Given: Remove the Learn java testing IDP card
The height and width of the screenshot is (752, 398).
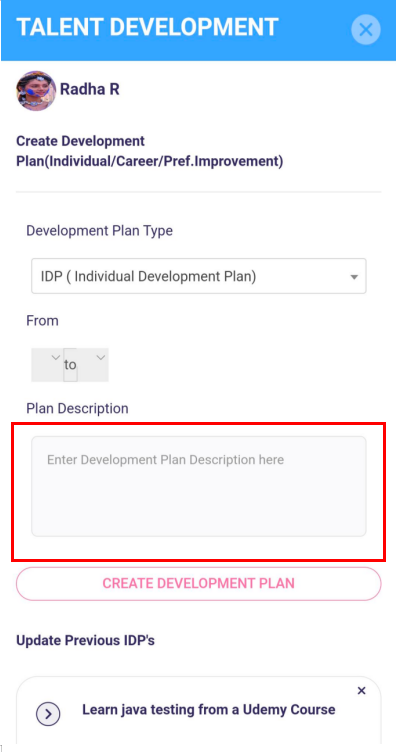Looking at the screenshot, I should click(x=362, y=691).
